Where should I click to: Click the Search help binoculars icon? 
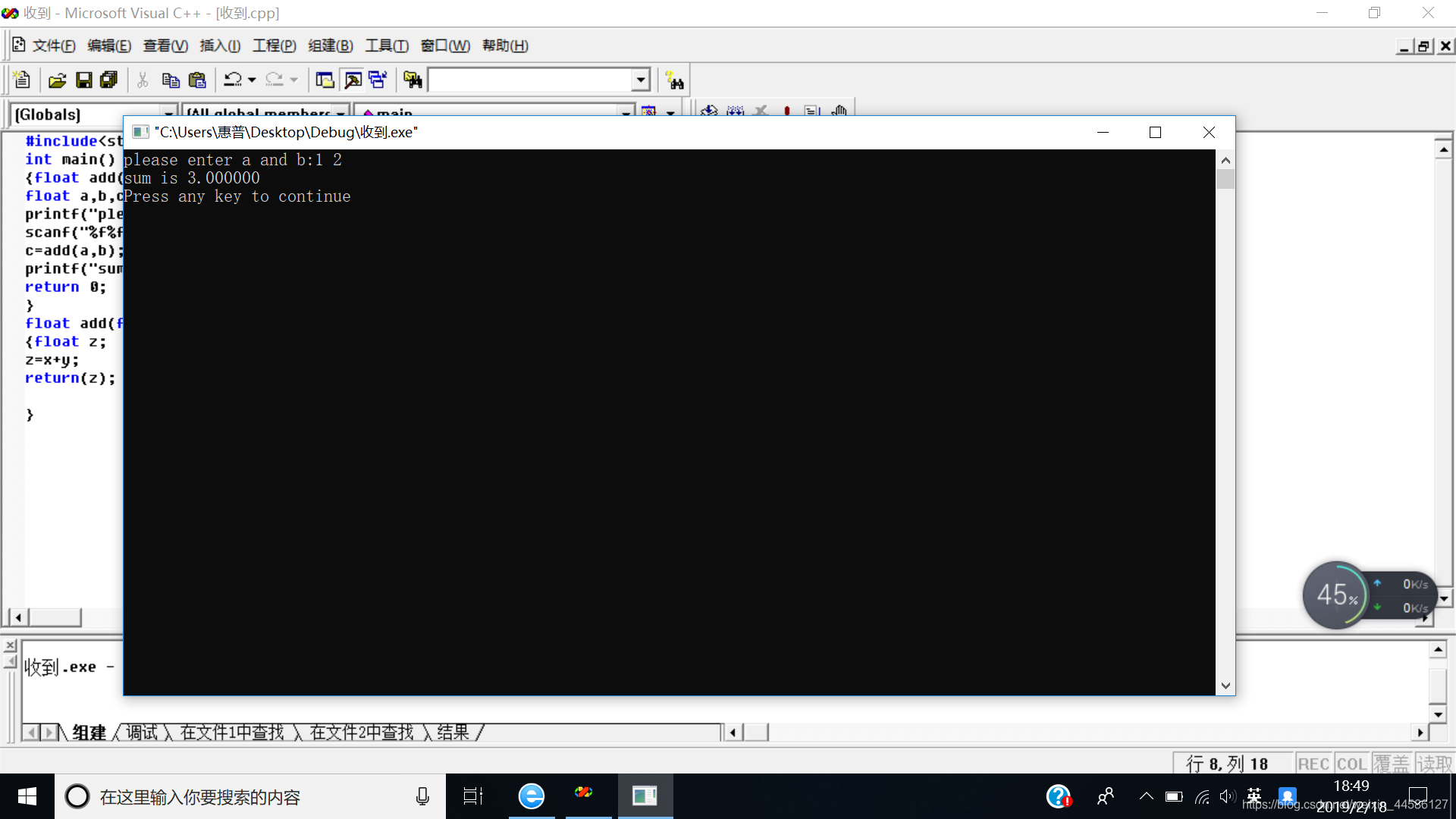(x=674, y=80)
